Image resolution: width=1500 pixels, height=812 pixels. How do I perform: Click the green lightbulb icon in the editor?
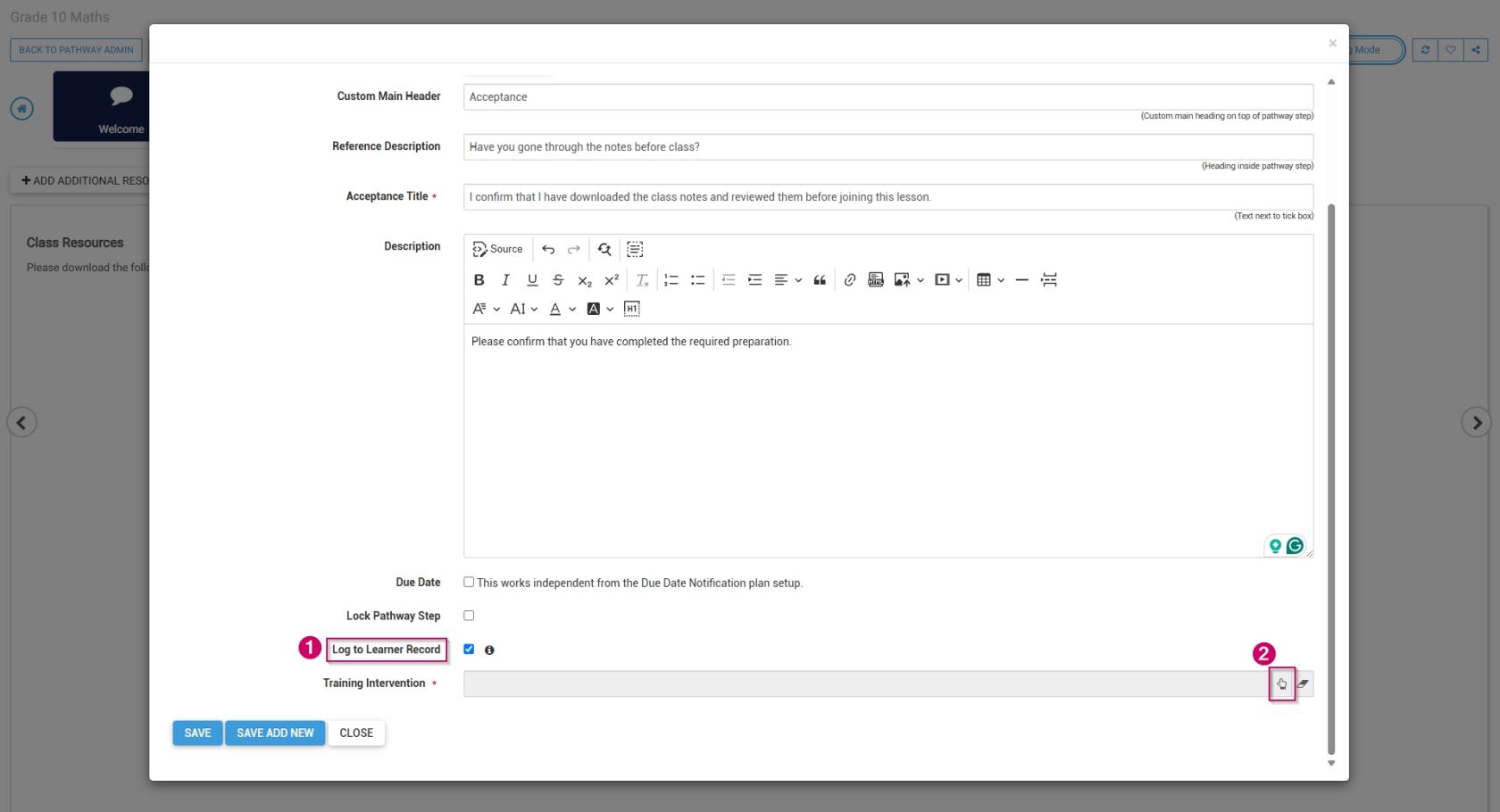coord(1275,545)
